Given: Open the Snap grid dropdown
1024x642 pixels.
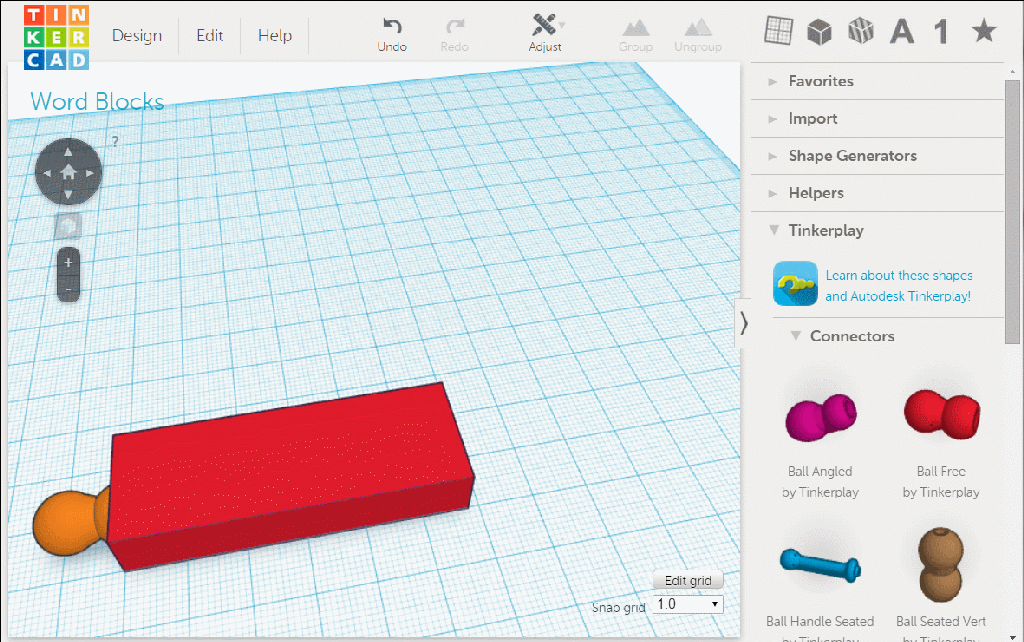Looking at the screenshot, I should tap(688, 605).
